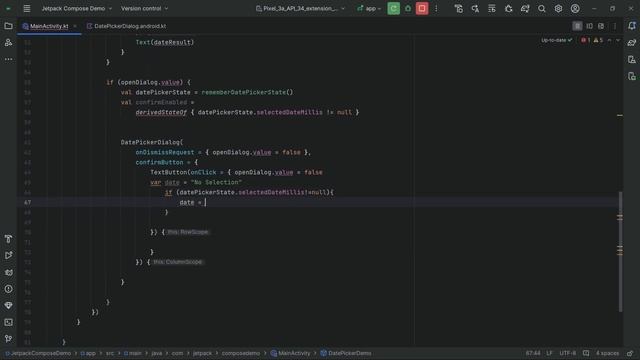
Task: Open the Project tool window folder icon
Action: [8, 26]
